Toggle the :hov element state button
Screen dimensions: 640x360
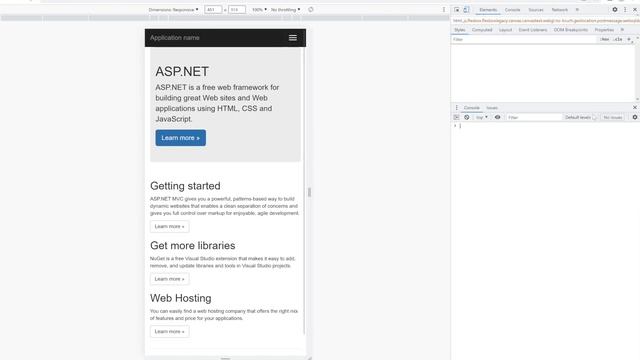click(x=604, y=40)
